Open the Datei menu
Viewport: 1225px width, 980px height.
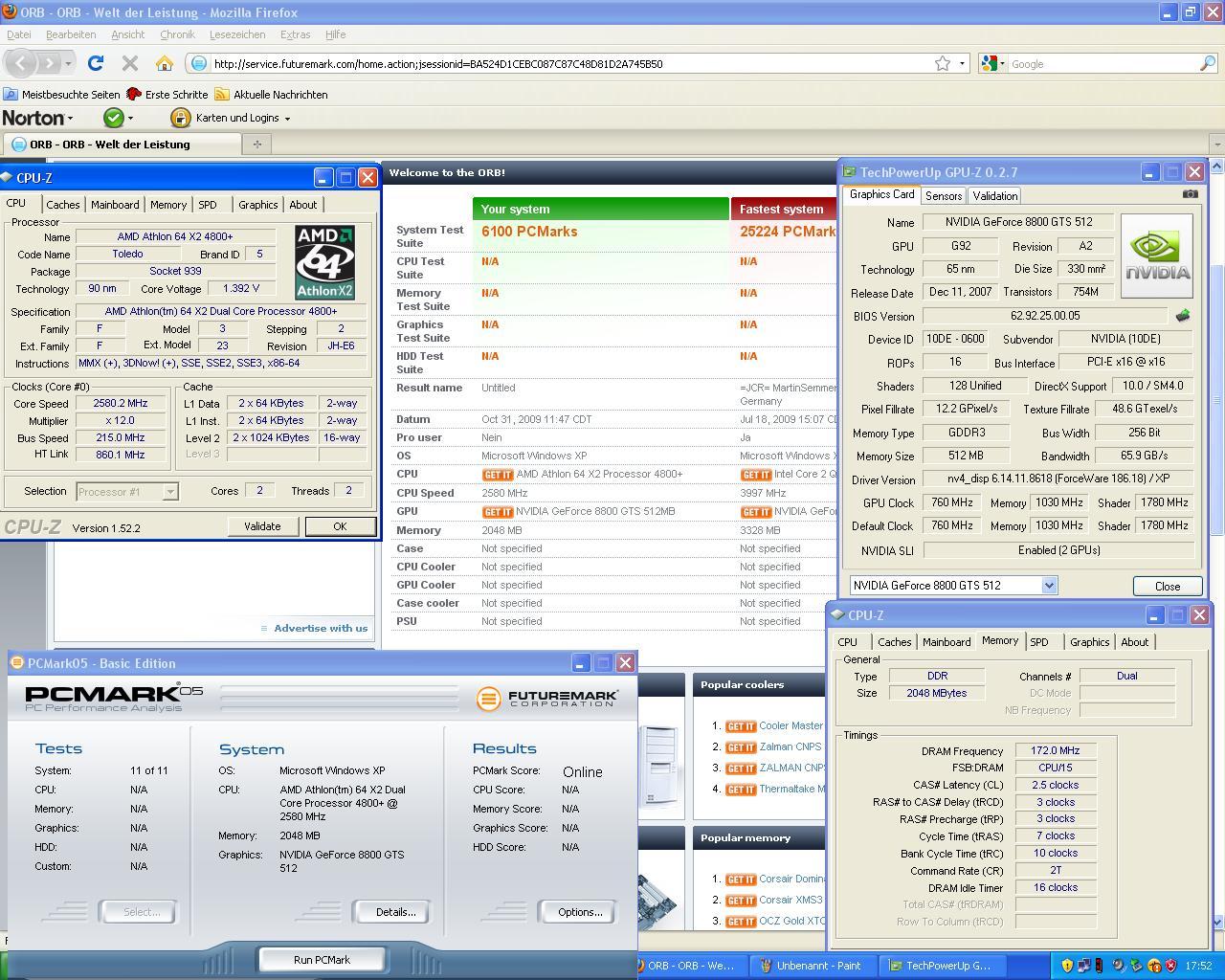[x=18, y=34]
